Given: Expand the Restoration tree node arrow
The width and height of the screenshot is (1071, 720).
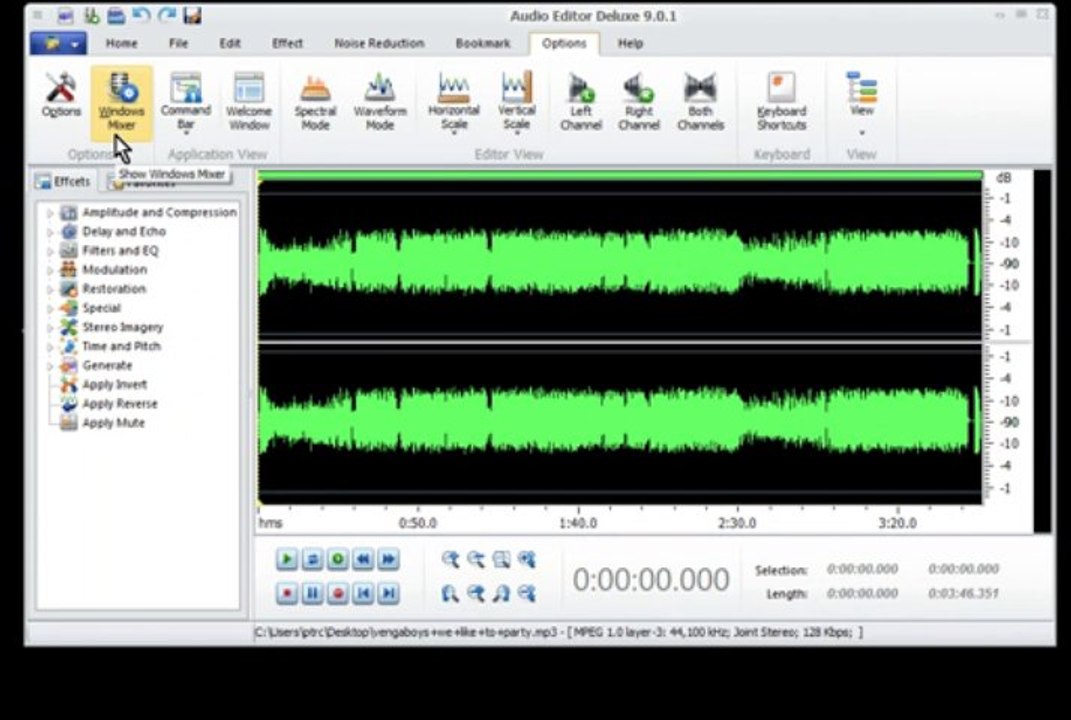Looking at the screenshot, I should tap(49, 290).
